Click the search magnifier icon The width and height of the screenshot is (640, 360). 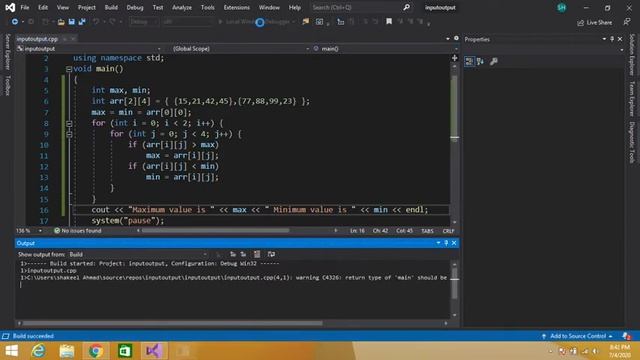point(407,7)
